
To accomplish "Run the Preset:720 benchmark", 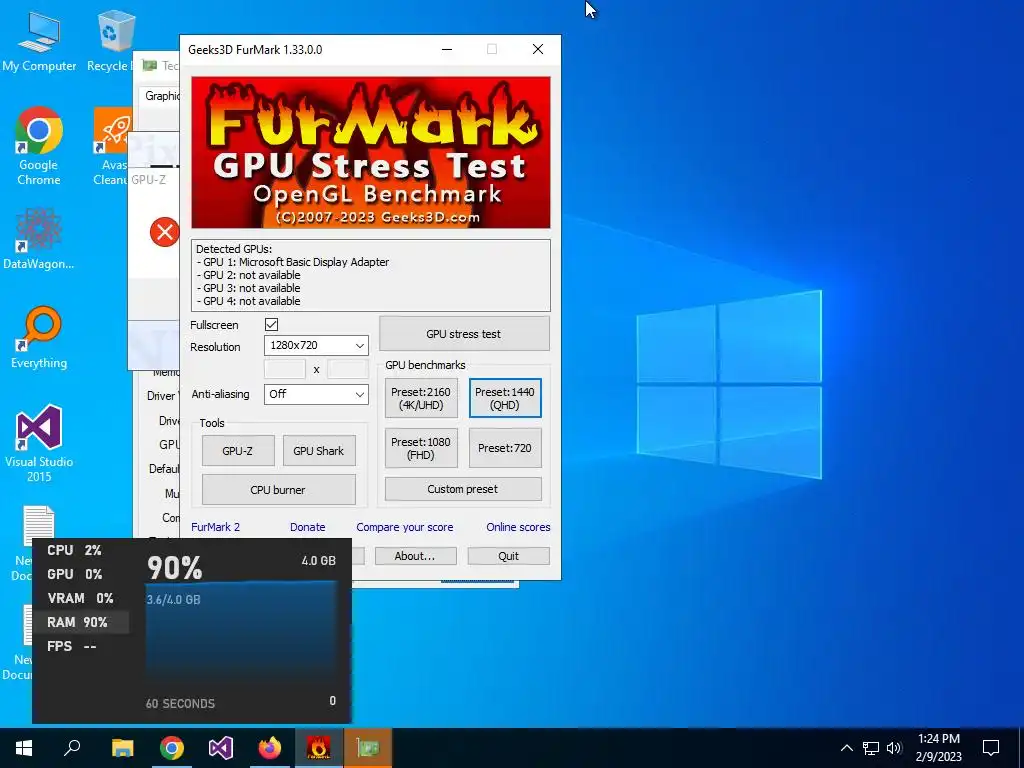I will click(x=505, y=448).
